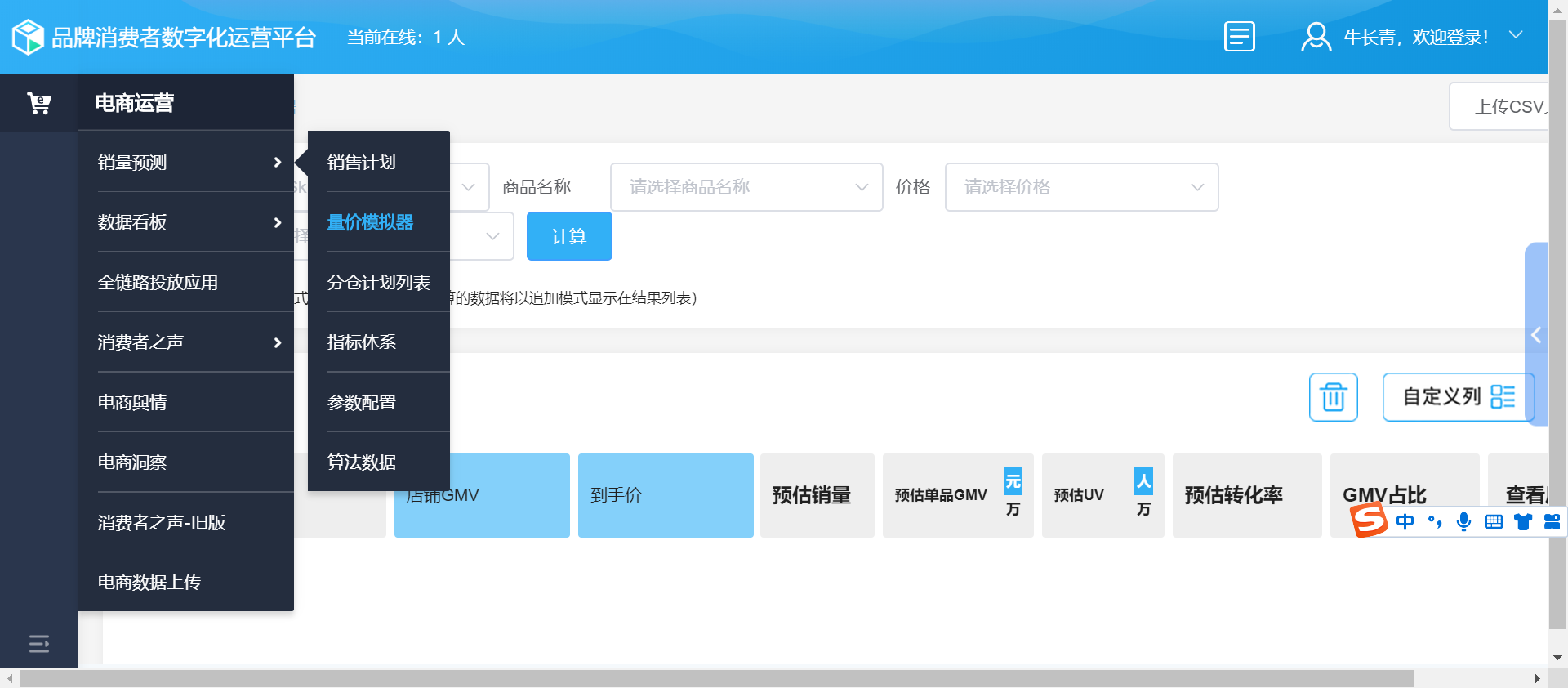
Task: Toggle the sidebar collapse menu icon
Action: [x=39, y=644]
